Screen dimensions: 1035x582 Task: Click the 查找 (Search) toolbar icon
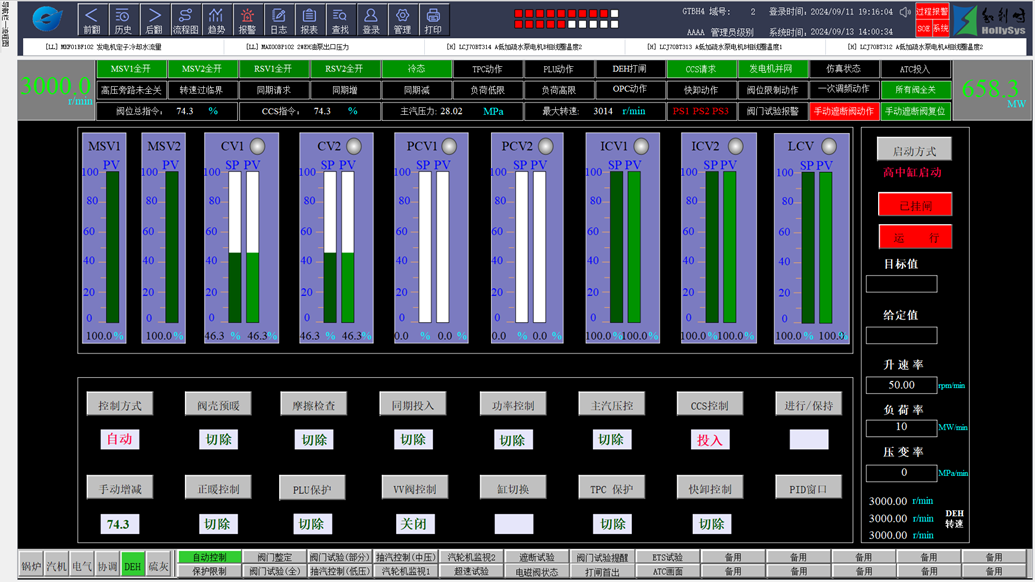(340, 18)
